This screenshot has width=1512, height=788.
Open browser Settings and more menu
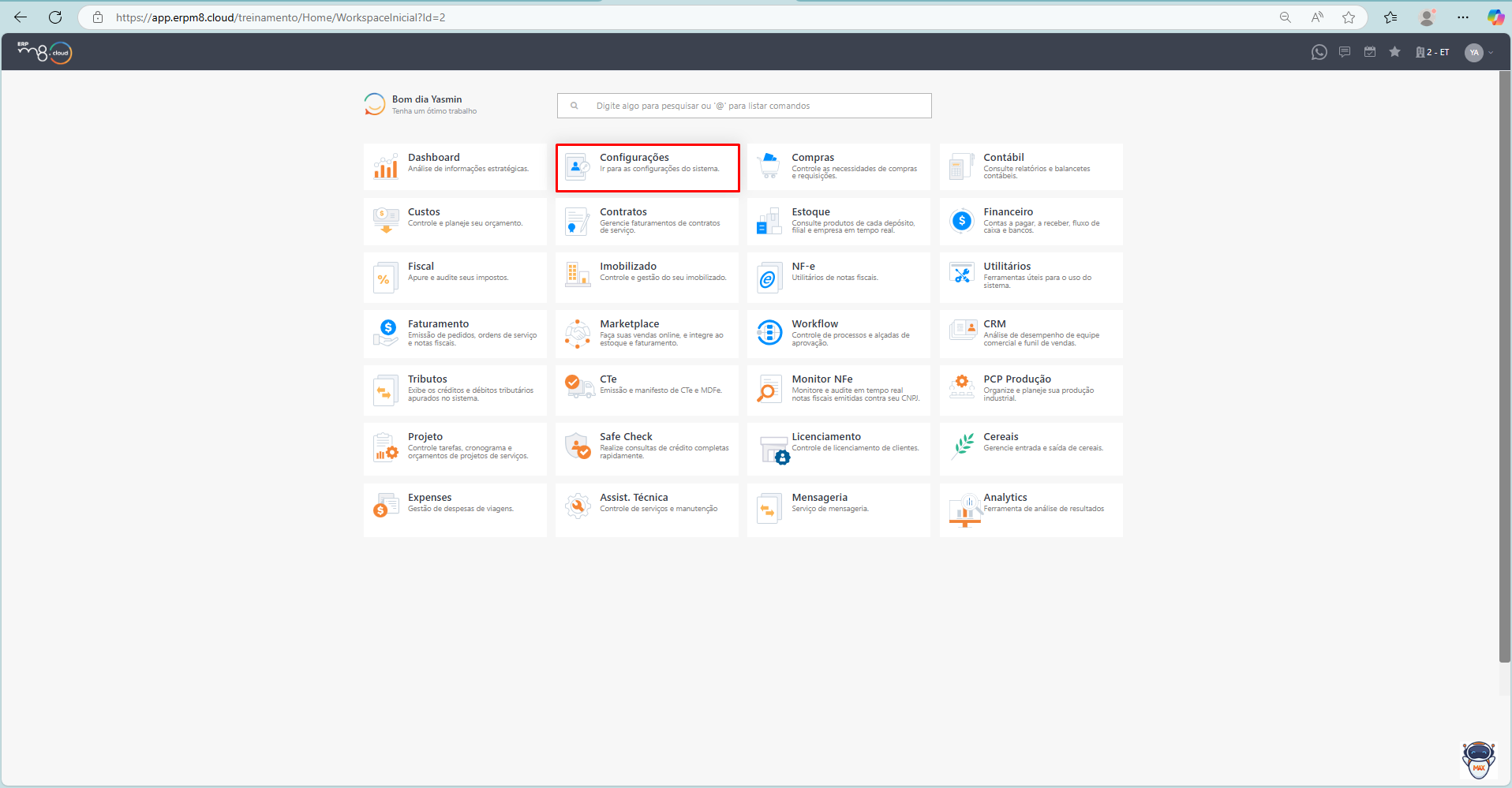tap(1463, 17)
